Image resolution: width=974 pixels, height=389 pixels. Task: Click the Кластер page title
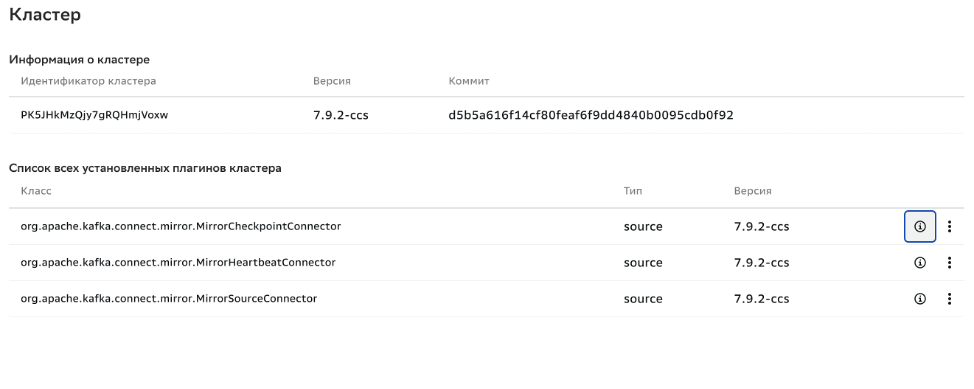45,14
